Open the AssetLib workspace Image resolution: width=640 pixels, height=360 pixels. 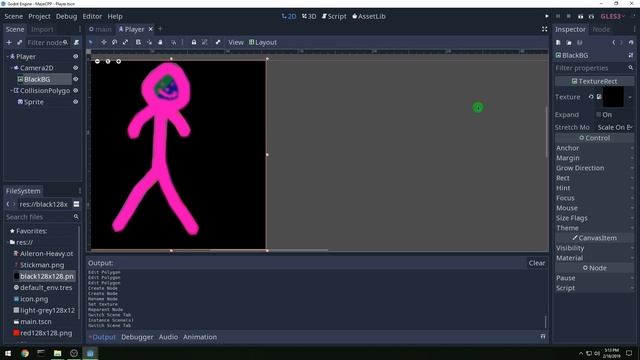click(369, 16)
